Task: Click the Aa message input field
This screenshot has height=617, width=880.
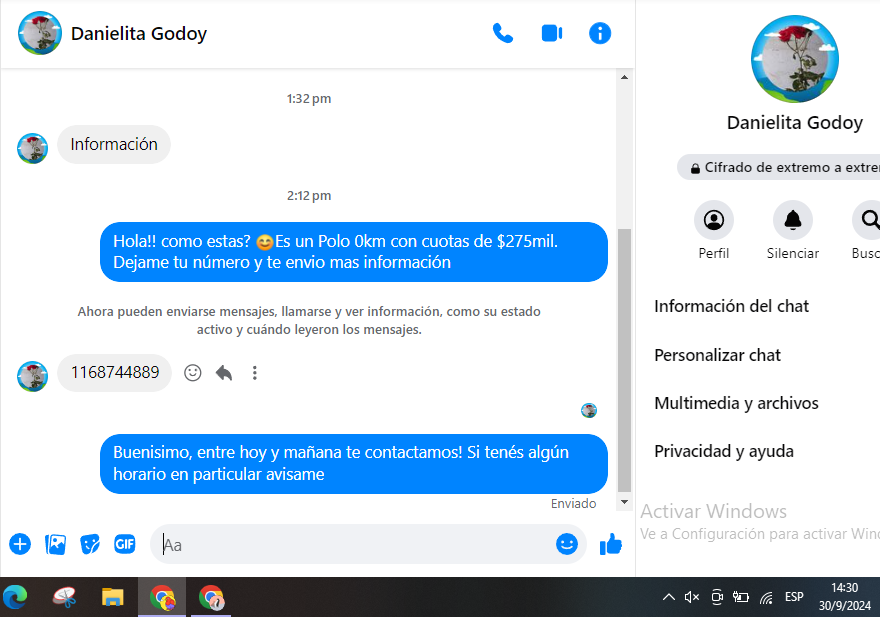Action: coord(350,545)
